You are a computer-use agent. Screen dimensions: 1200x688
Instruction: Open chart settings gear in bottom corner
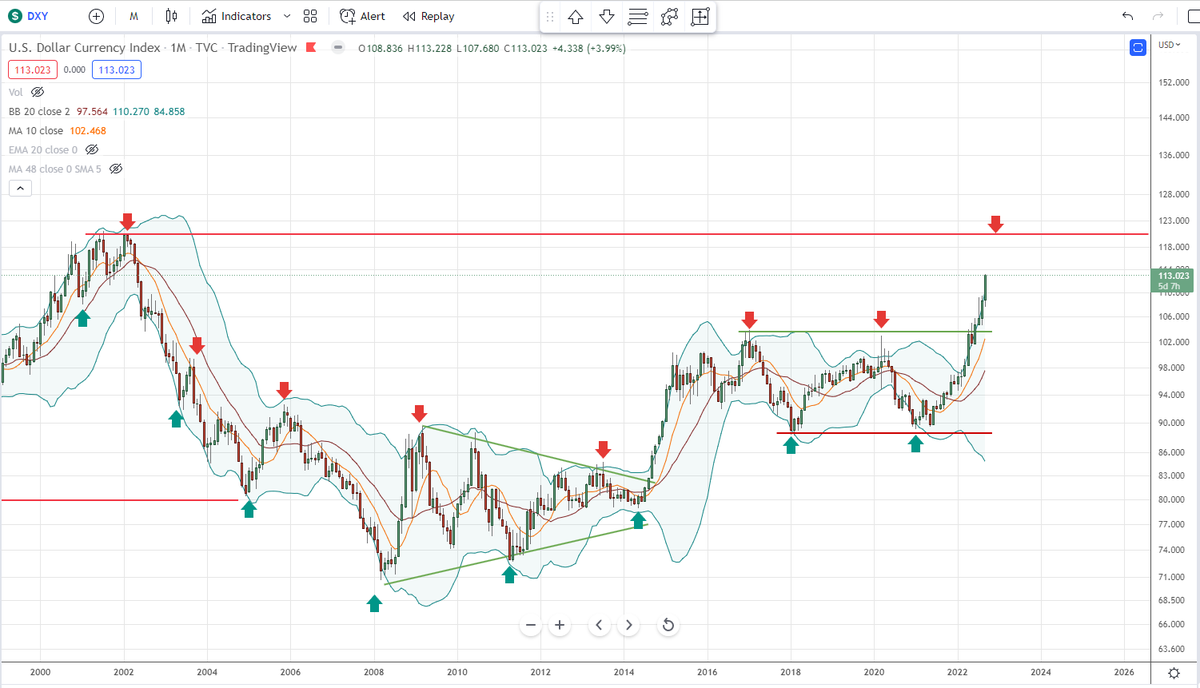tap(1175, 672)
